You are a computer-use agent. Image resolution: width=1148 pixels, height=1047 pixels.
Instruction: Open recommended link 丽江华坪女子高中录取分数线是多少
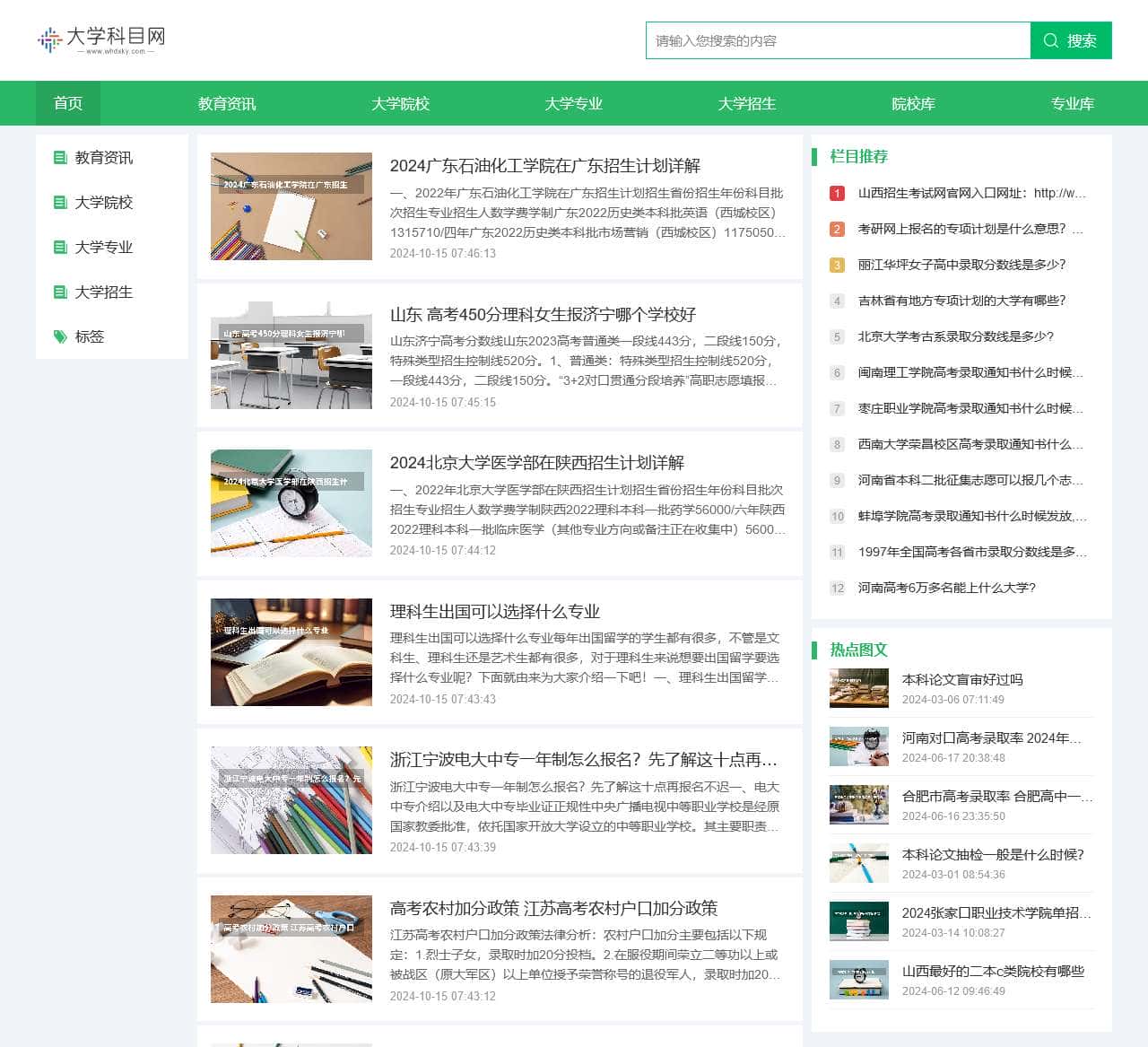tap(962, 265)
